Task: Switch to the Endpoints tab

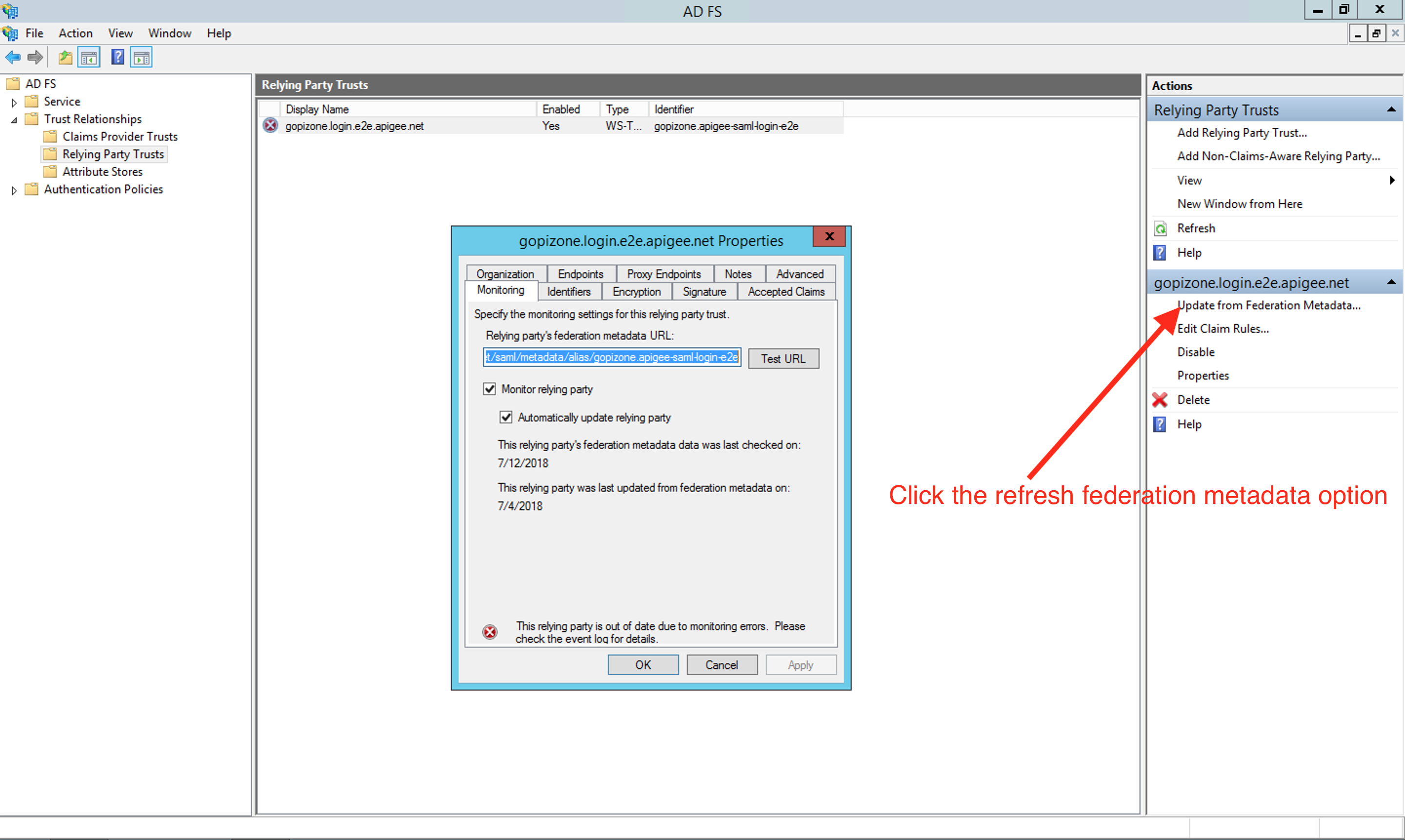Action: tap(580, 274)
